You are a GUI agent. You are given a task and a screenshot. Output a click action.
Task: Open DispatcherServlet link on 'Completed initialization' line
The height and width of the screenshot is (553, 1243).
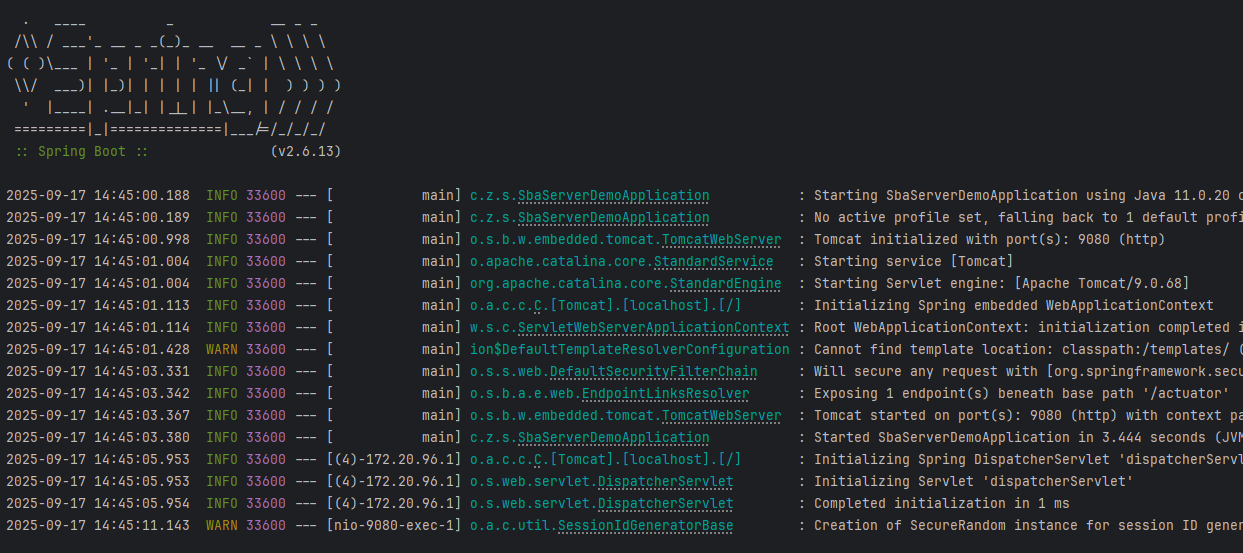click(x=665, y=504)
